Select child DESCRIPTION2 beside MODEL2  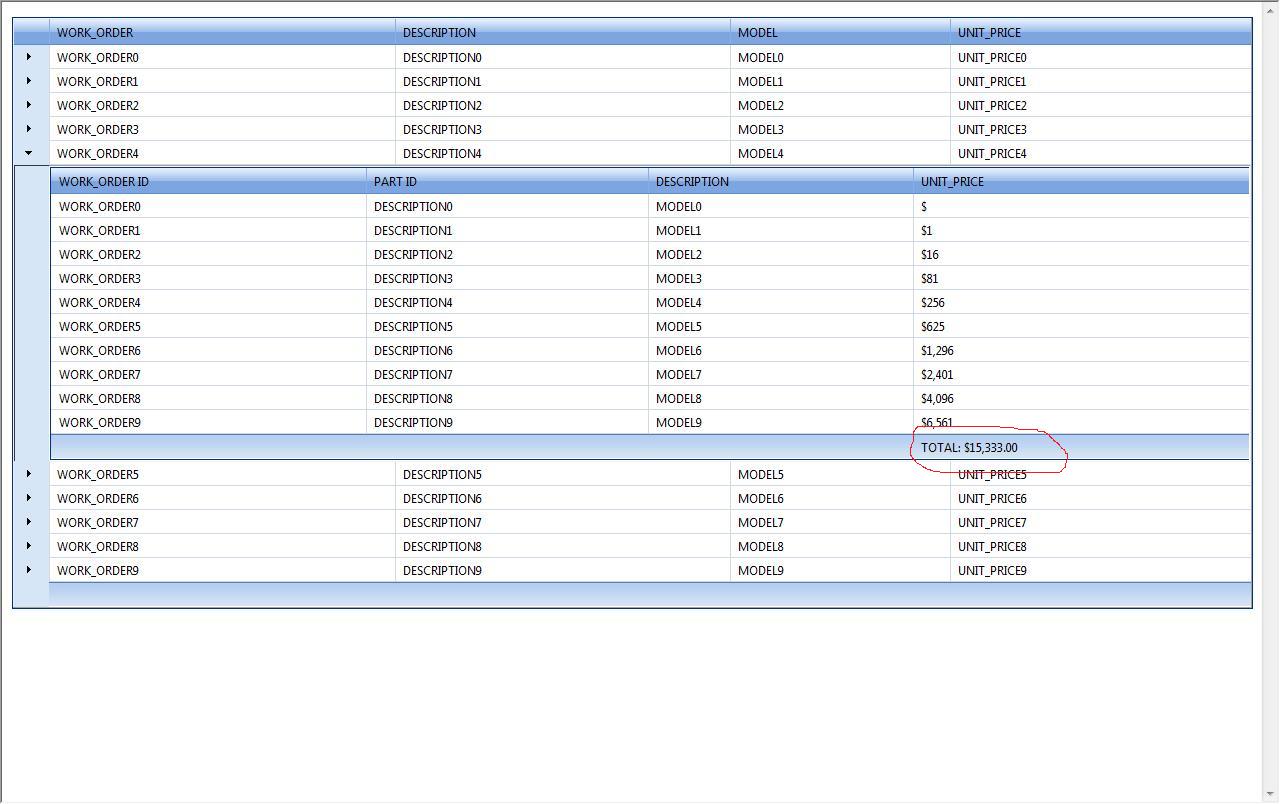pos(507,254)
